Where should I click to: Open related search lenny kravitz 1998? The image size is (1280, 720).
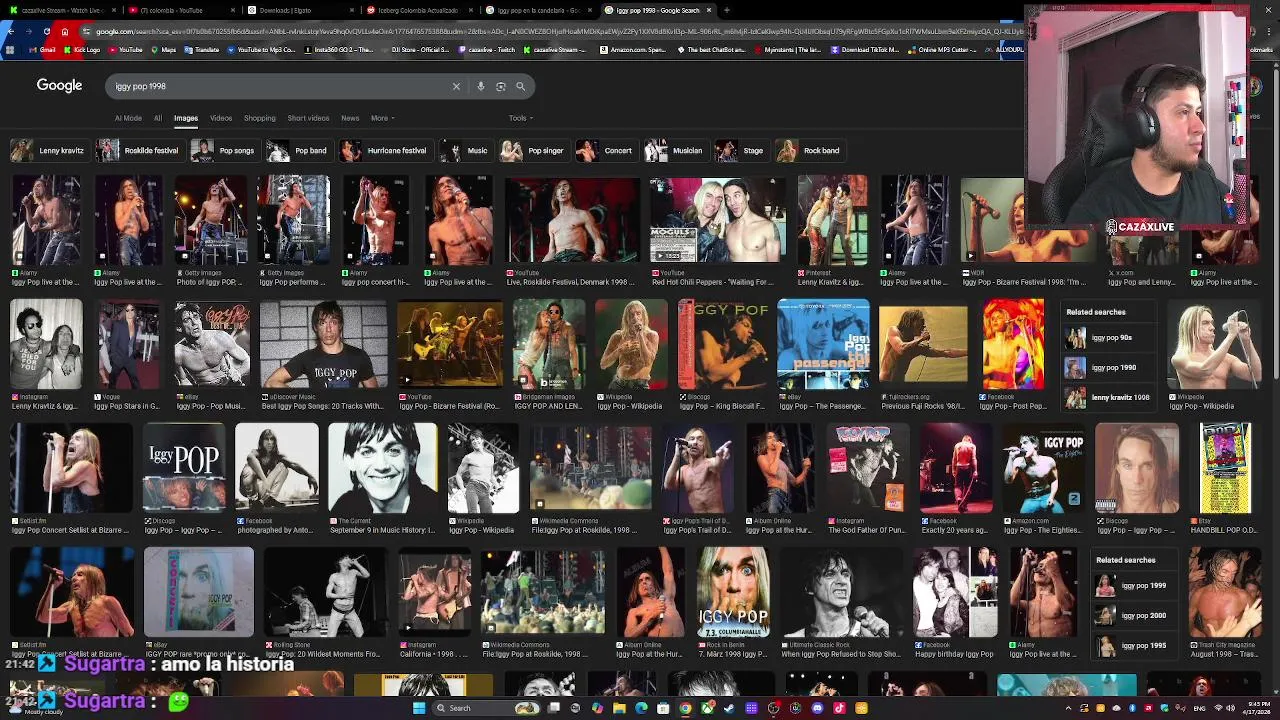click(x=1109, y=397)
